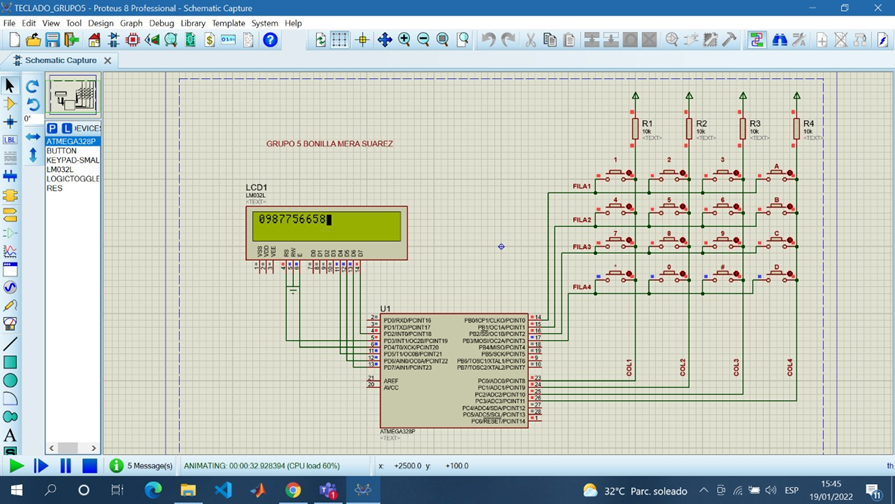
Task: Stop the simulation with the square button
Action: click(x=89, y=465)
